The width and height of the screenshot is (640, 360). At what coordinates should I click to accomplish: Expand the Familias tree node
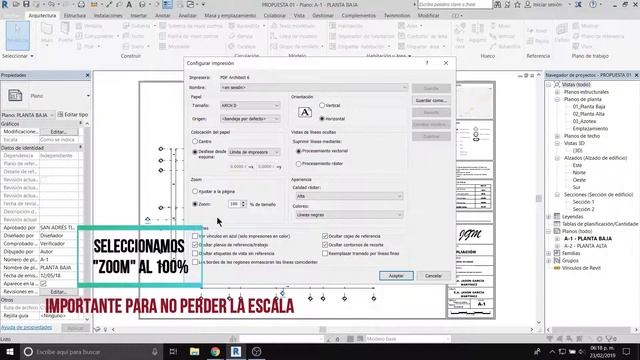[x=549, y=253]
